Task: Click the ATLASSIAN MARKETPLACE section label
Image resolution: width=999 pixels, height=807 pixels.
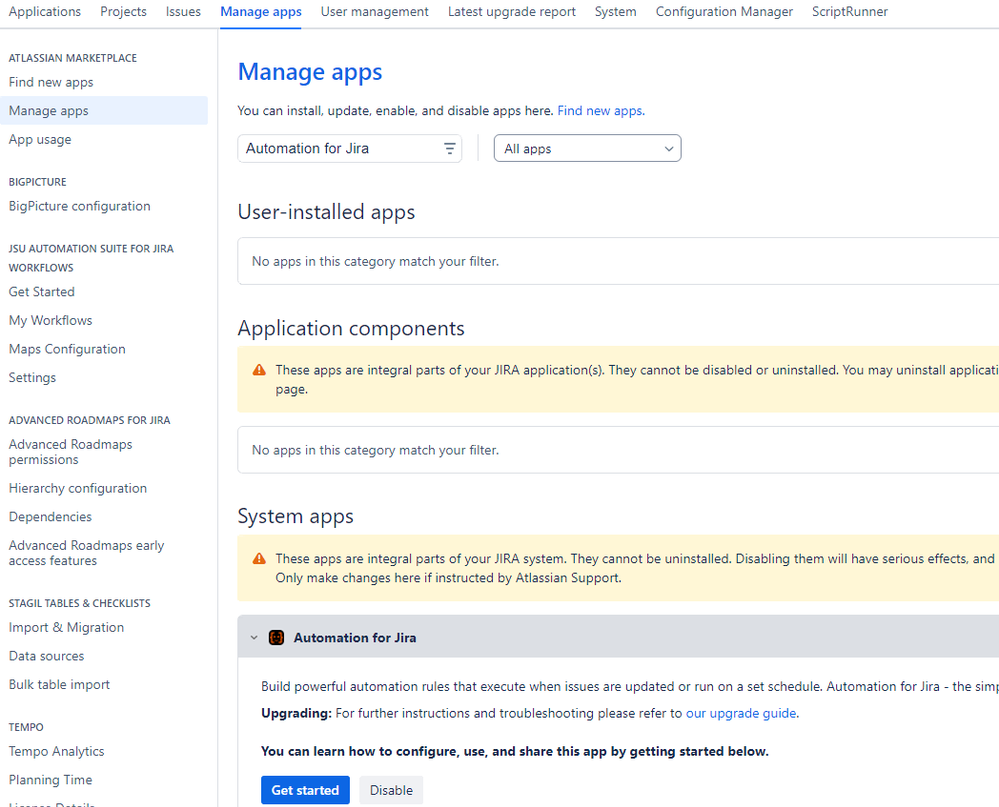Action: (73, 58)
